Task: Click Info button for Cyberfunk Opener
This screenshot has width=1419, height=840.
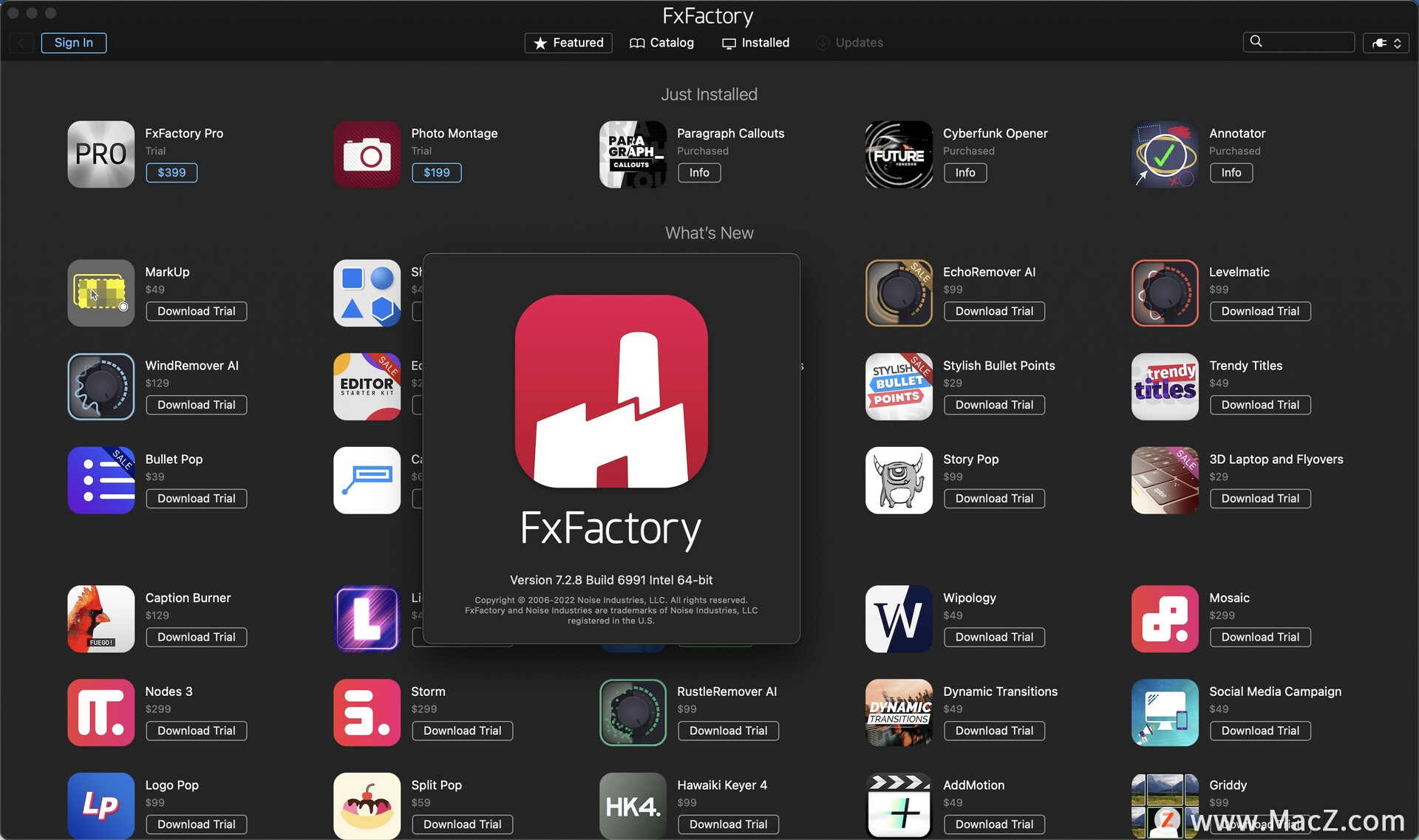Action: click(x=964, y=172)
